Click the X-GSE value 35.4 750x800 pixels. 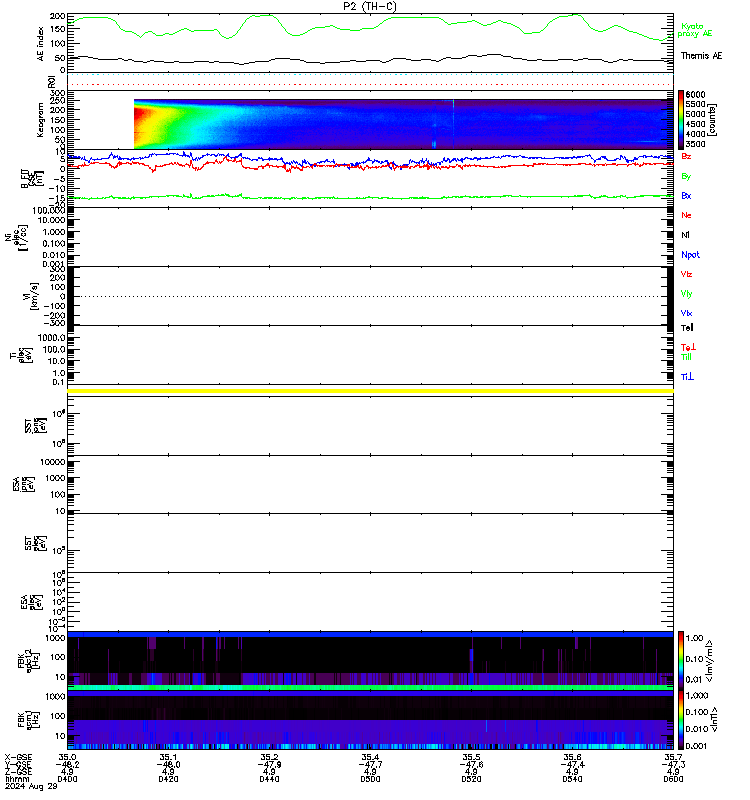coord(370,757)
